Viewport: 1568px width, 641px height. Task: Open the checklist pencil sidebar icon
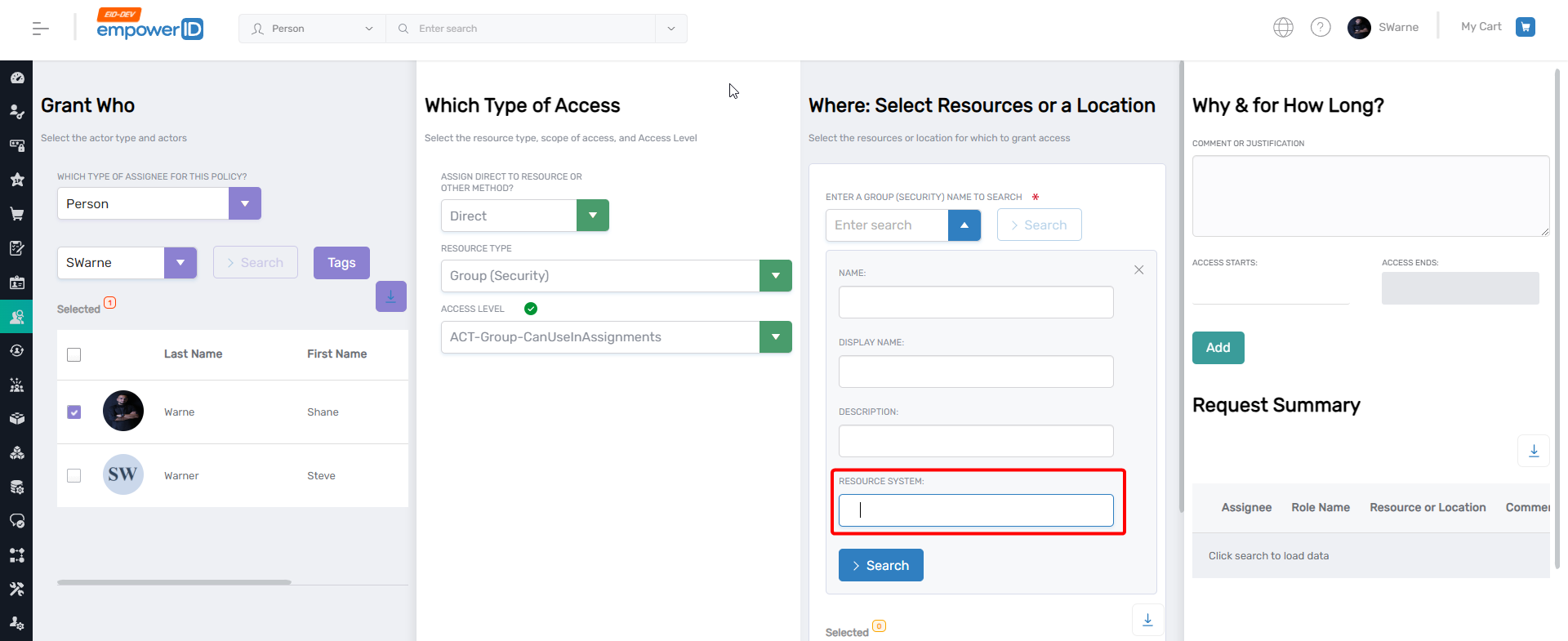point(16,248)
